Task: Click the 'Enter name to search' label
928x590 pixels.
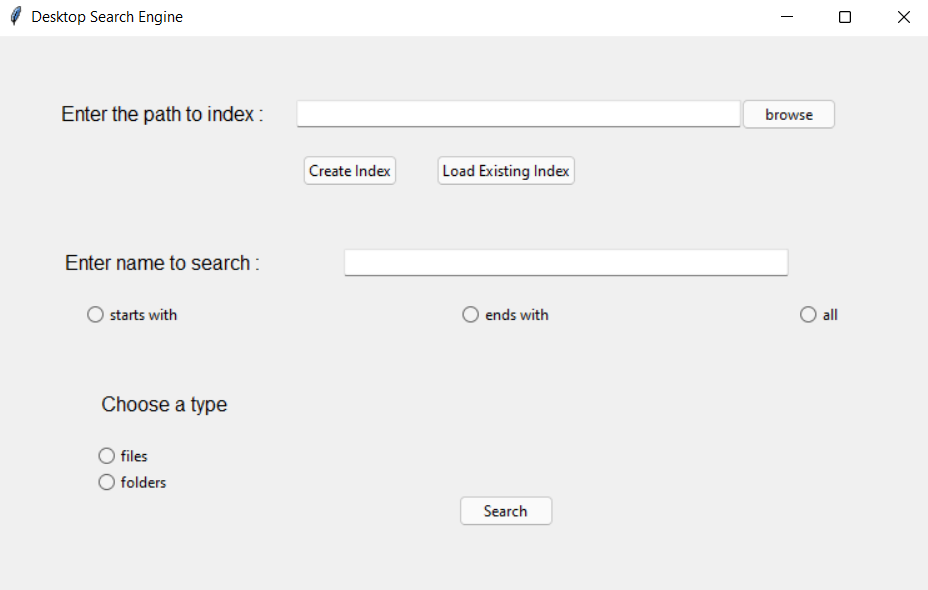Action: coord(162,263)
